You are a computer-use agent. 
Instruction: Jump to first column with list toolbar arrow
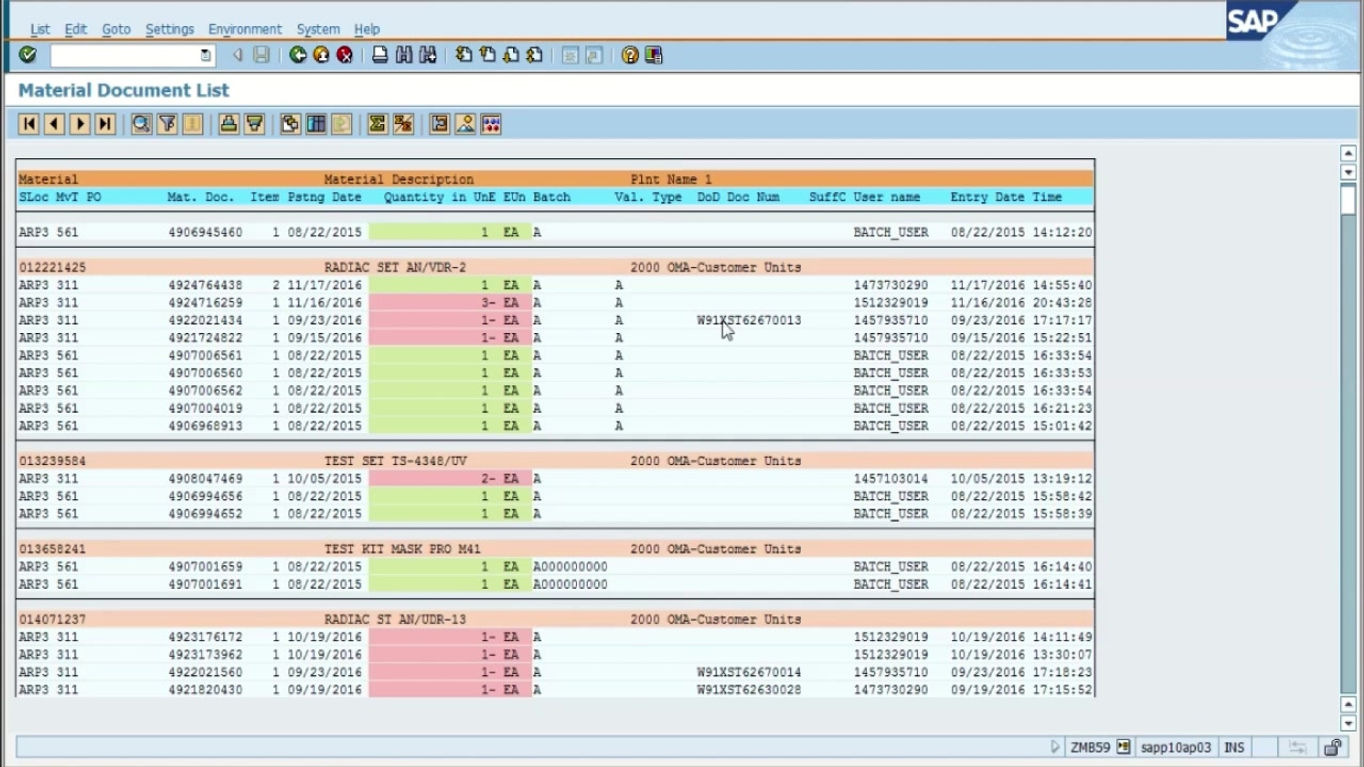coord(29,124)
